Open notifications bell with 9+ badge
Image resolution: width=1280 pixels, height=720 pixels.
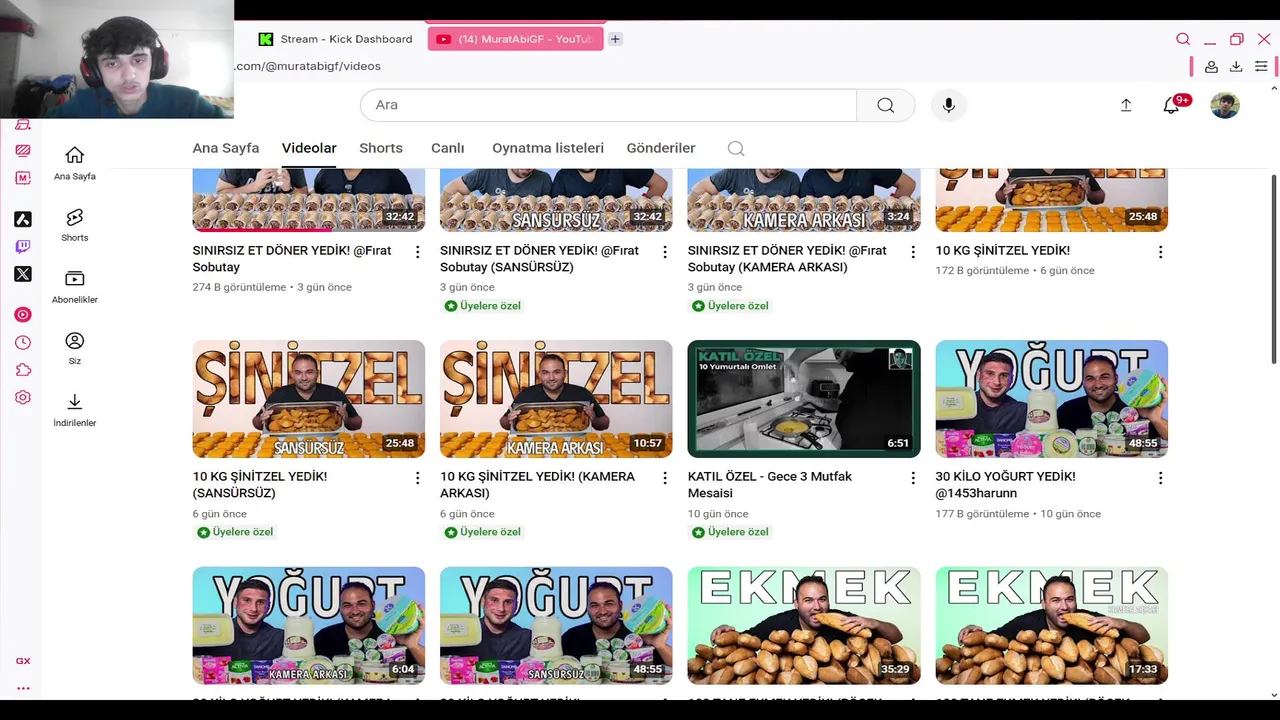[x=1171, y=105]
